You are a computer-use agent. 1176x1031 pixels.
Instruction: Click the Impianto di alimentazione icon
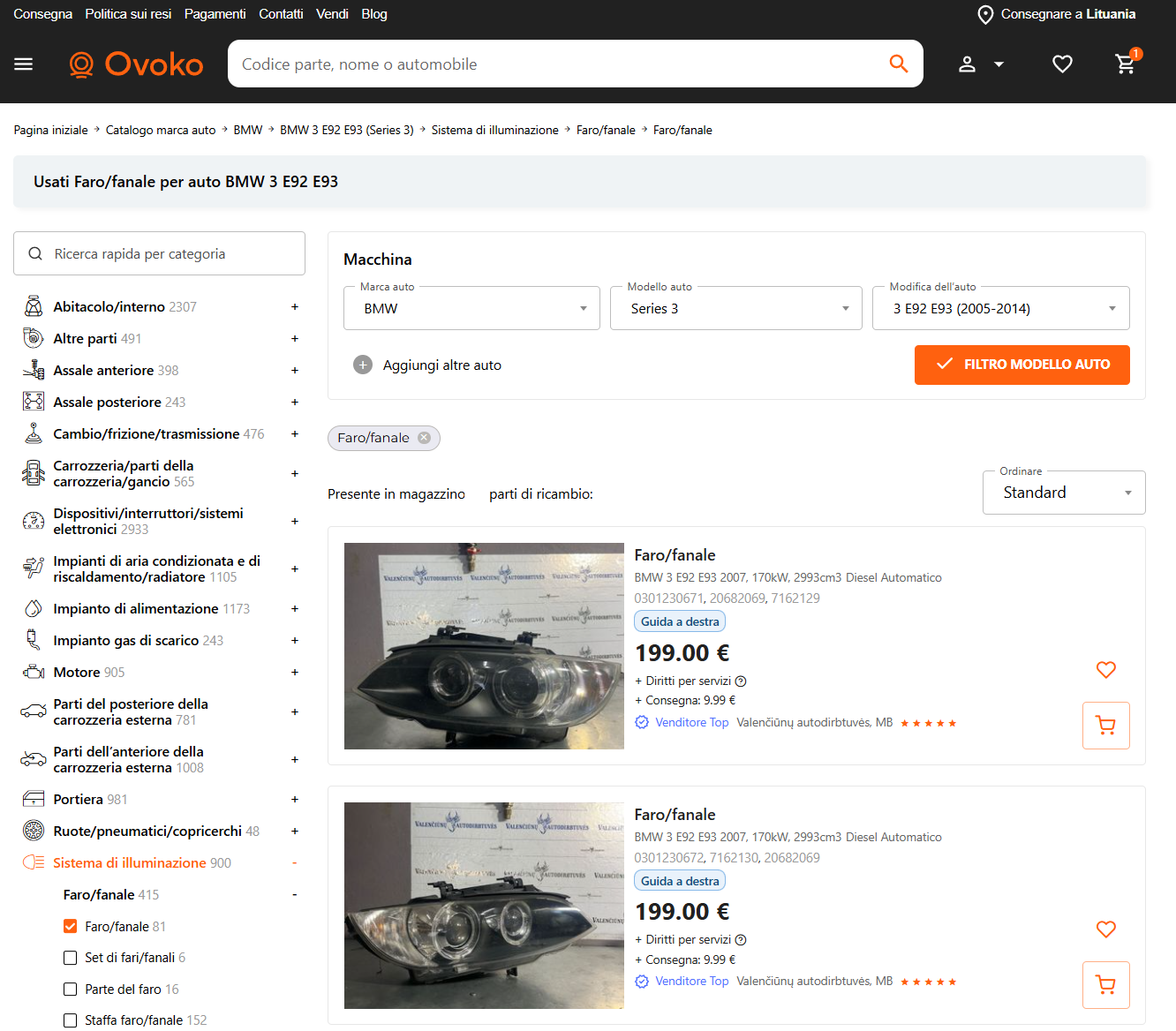coord(34,609)
